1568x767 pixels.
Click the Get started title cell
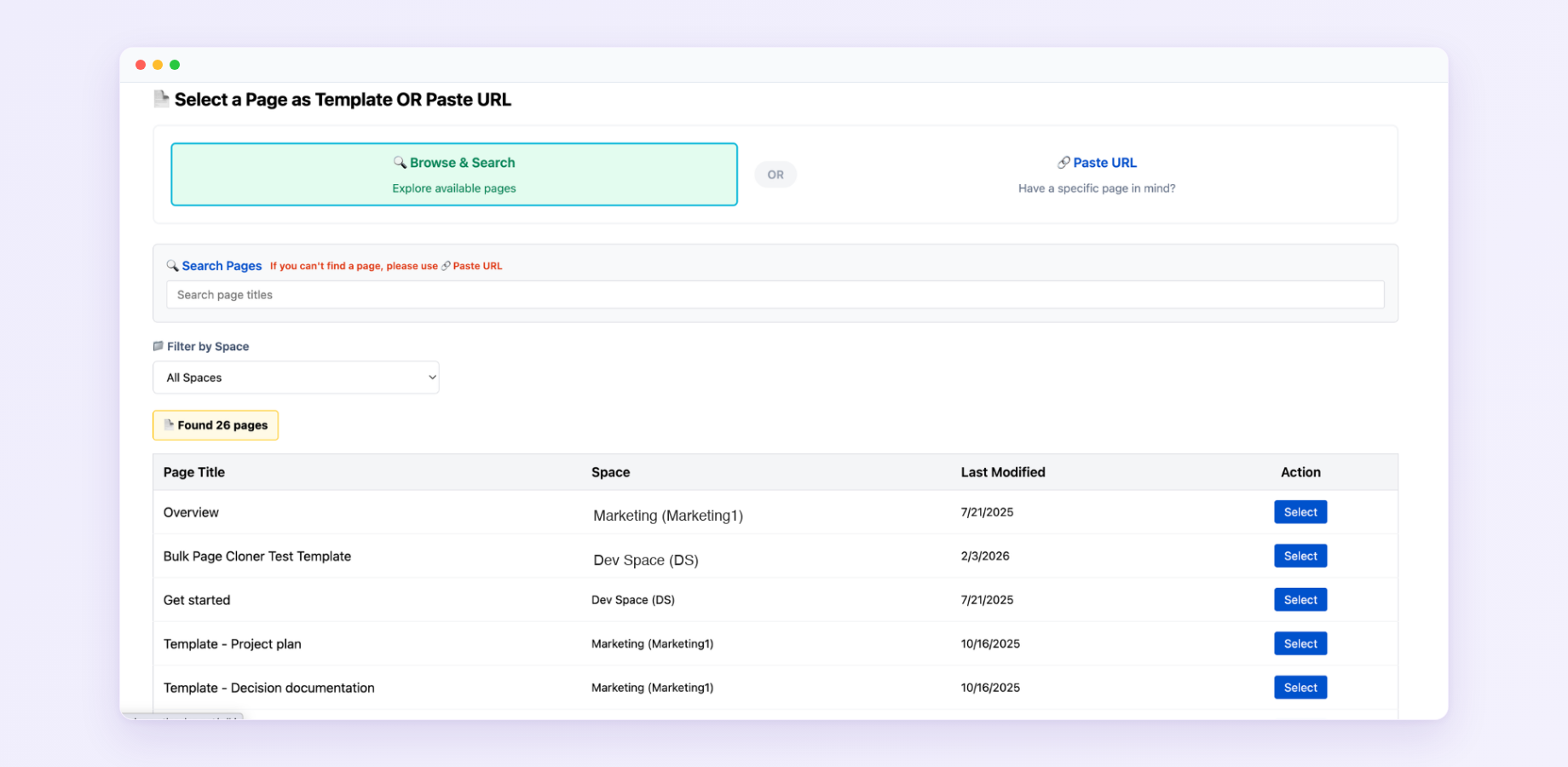197,600
